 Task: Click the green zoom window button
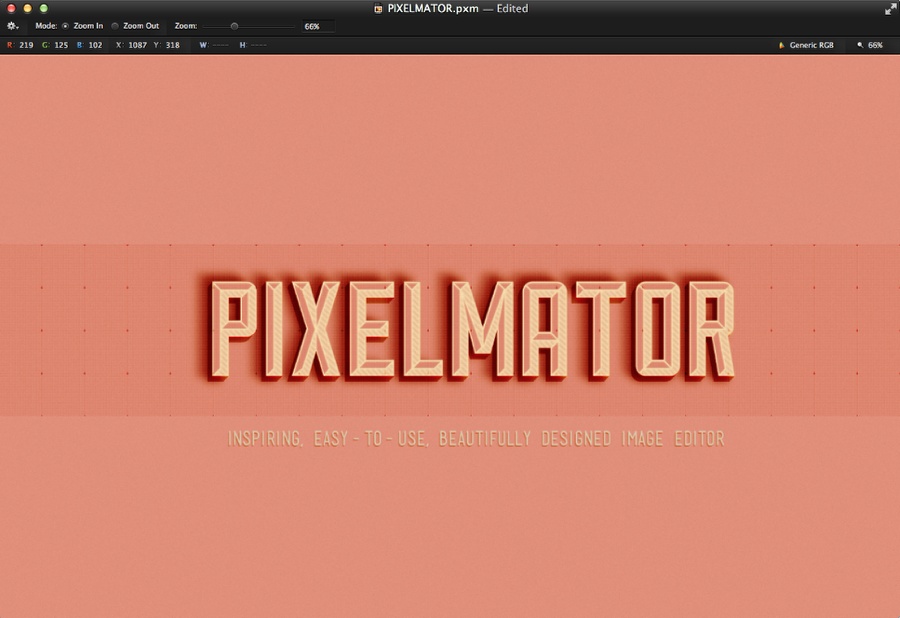[44, 8]
